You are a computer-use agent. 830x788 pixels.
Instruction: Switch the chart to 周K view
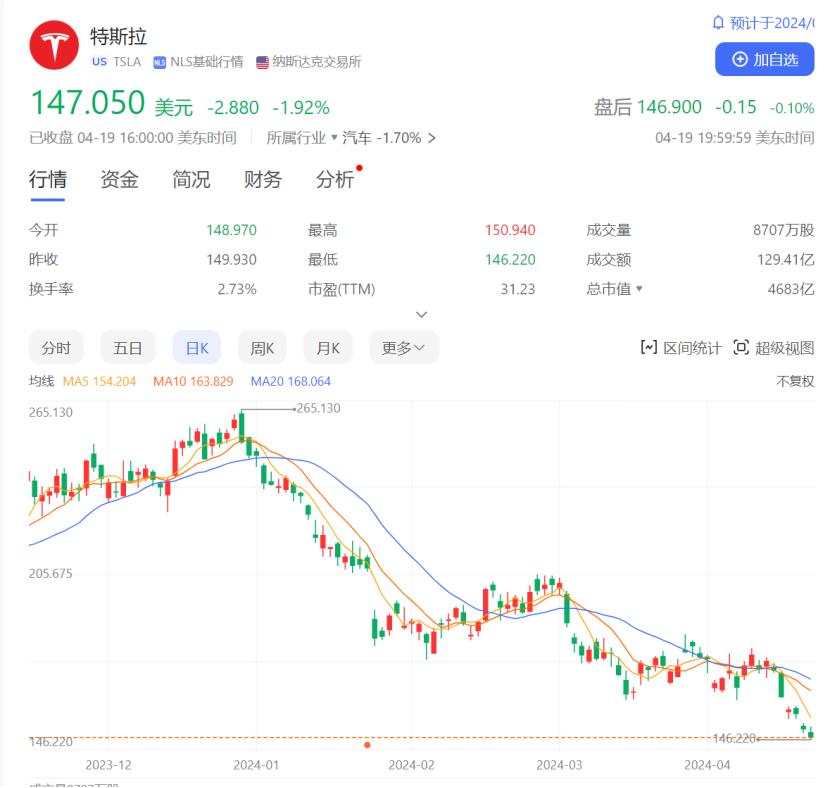[261, 347]
